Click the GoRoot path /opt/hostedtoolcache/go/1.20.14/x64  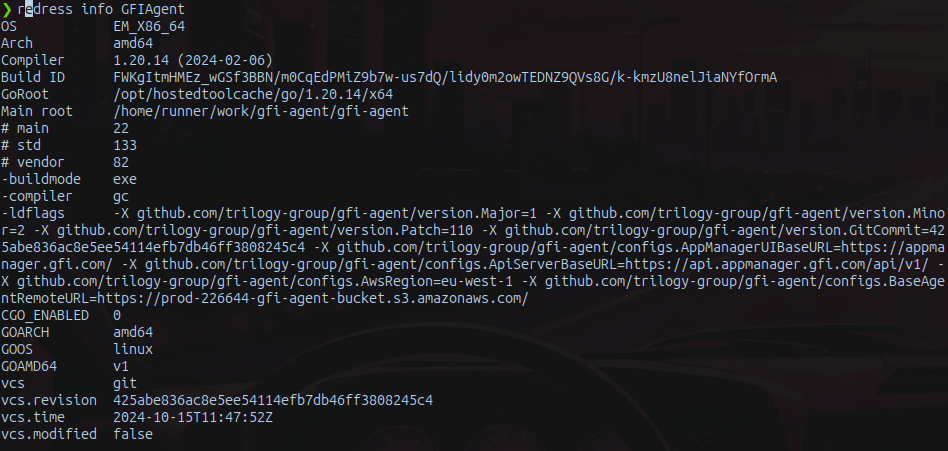(253, 94)
